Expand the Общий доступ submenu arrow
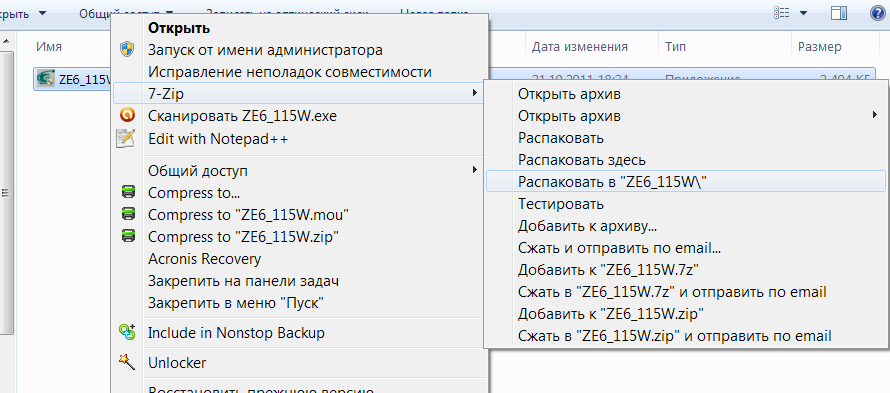 pyautogui.click(x=475, y=170)
